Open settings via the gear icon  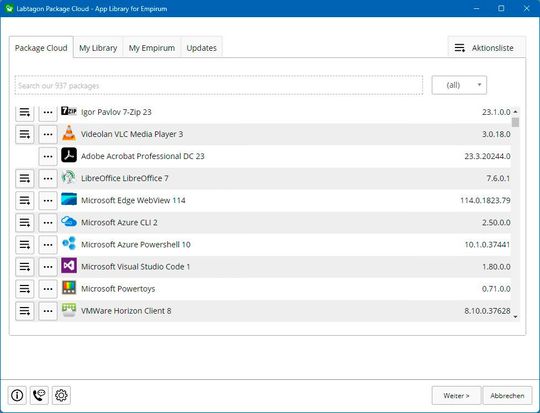tap(61, 395)
